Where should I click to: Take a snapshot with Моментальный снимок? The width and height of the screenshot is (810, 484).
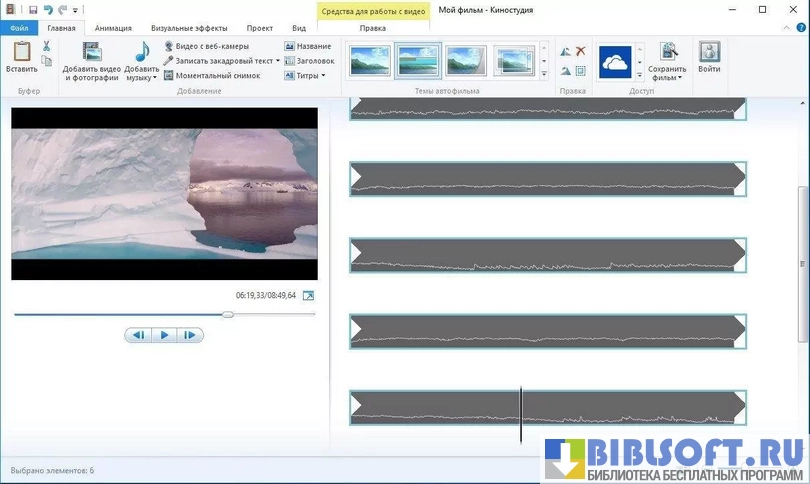tap(169, 75)
